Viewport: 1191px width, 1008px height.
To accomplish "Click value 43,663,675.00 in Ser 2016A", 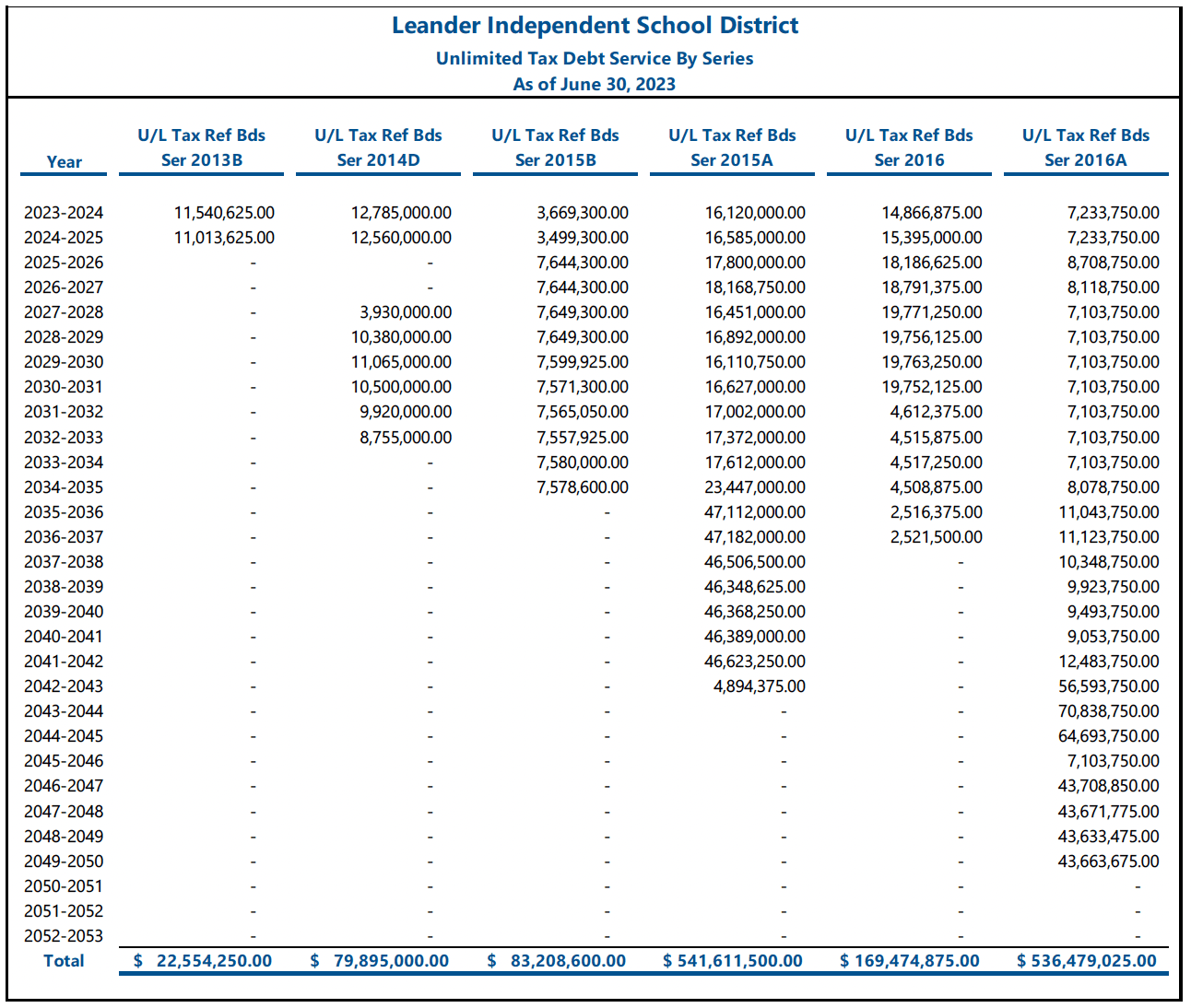I will 1109,861.
